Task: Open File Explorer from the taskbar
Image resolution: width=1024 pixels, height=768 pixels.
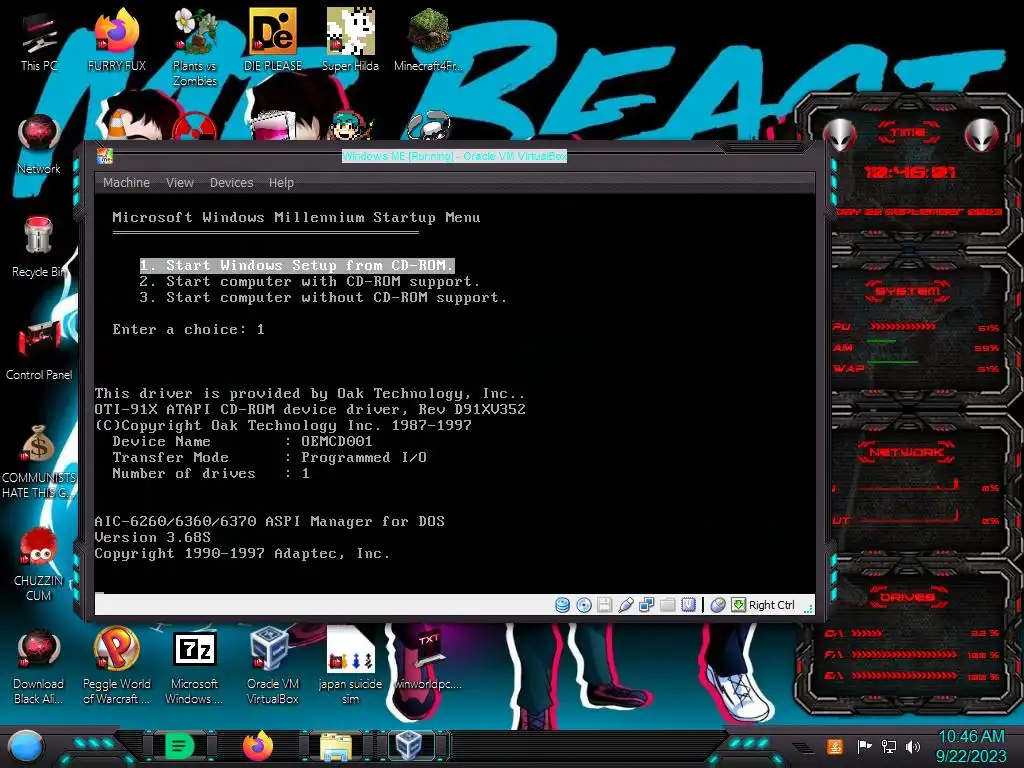Action: tap(335, 746)
